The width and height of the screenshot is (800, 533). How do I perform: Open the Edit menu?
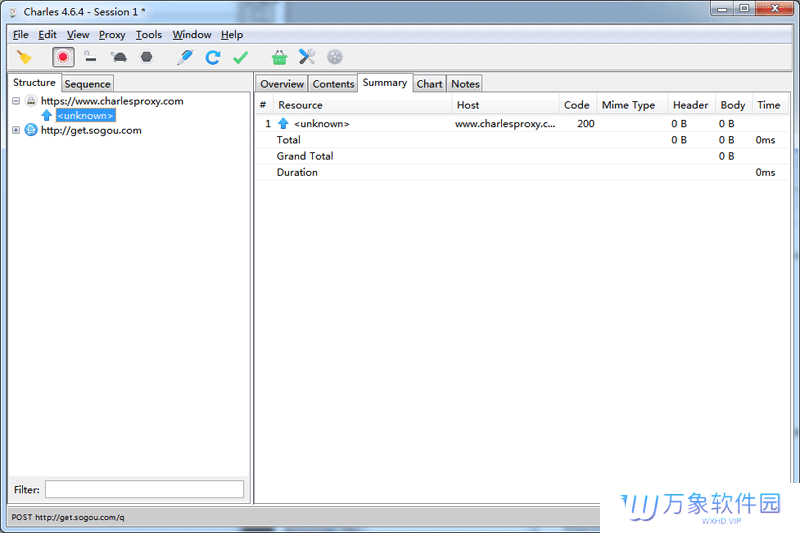(47, 35)
